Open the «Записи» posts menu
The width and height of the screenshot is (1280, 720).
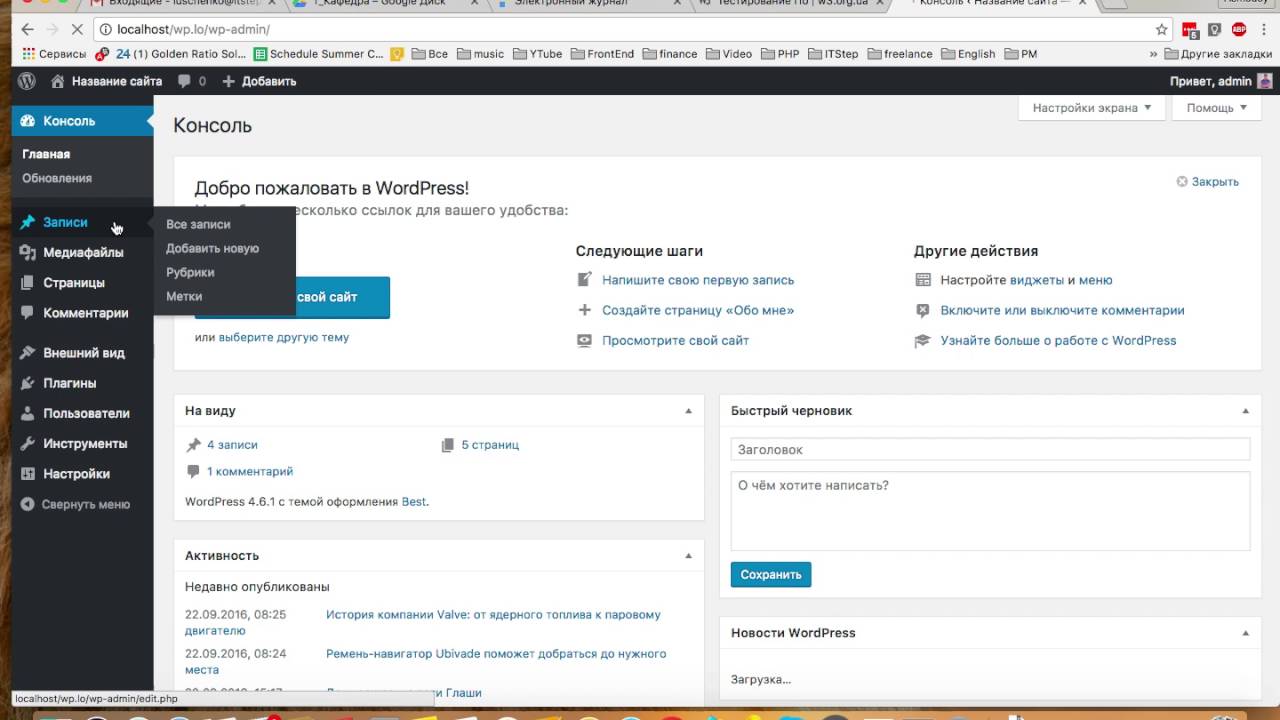[82, 222]
